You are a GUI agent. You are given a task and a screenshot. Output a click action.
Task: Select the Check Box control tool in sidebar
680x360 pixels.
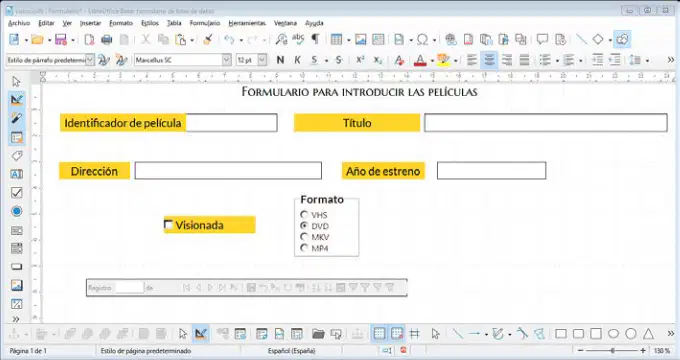tap(16, 193)
